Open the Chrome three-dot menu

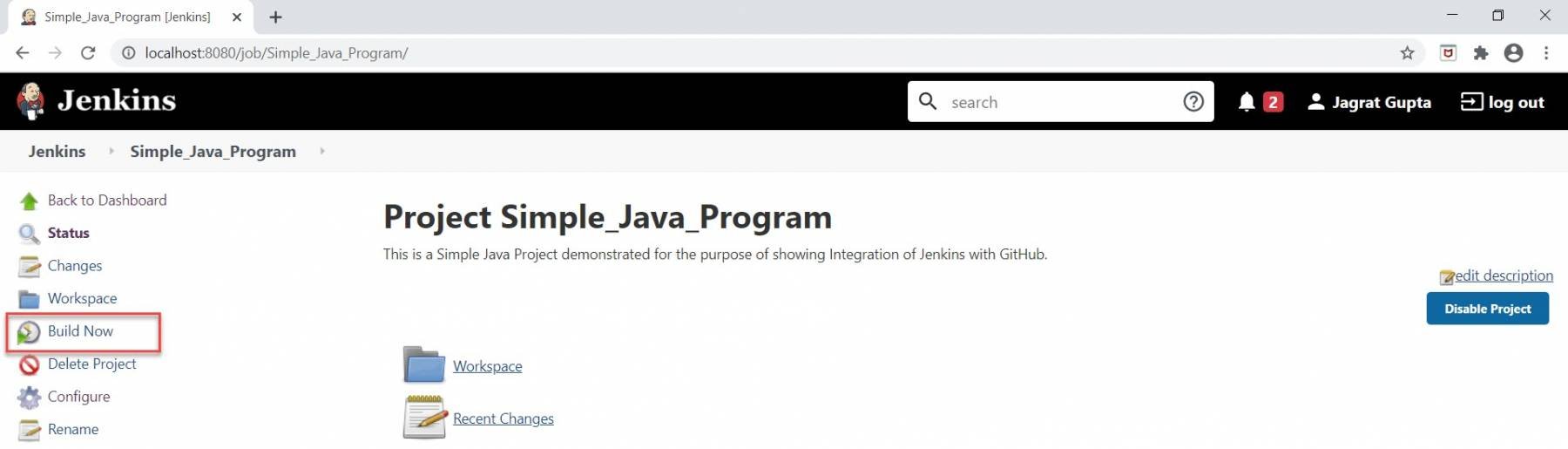coord(1546,53)
